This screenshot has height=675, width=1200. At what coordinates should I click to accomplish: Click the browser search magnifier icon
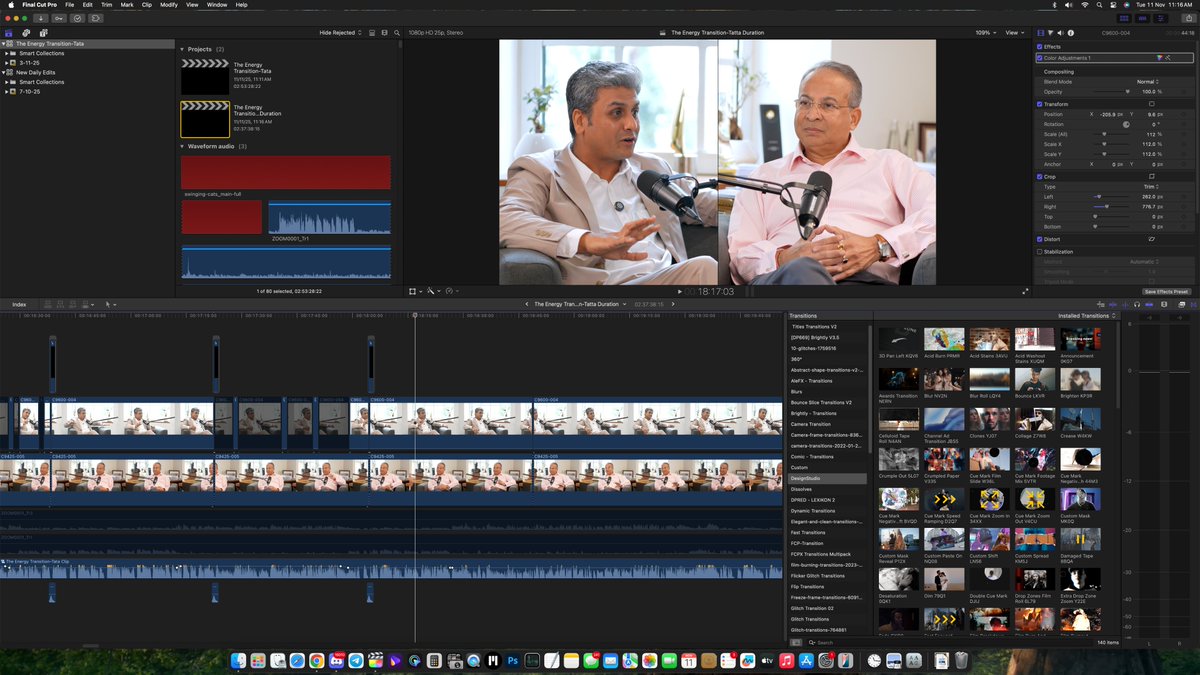pyautogui.click(x=397, y=33)
